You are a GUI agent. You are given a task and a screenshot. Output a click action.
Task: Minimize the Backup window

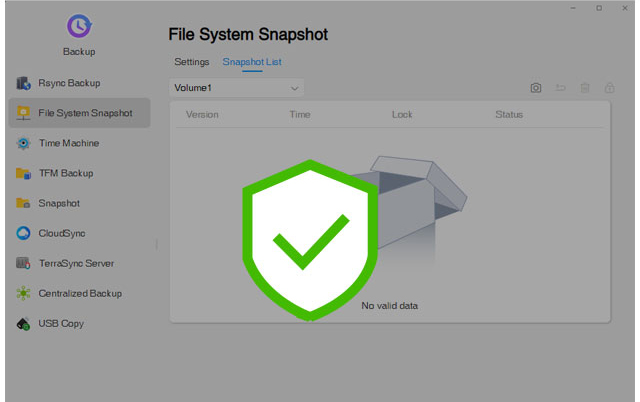pos(573,8)
